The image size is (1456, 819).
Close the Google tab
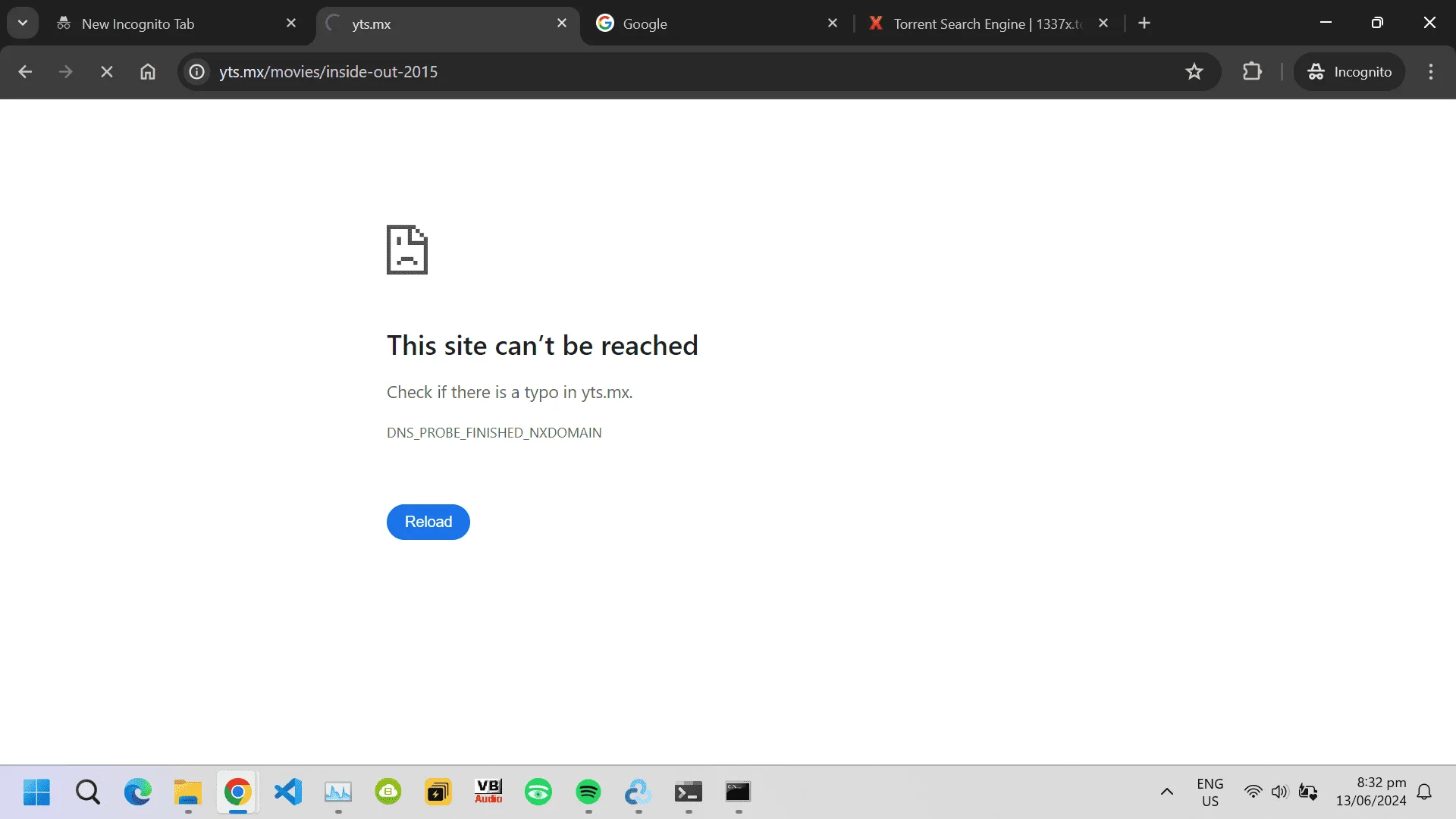pos(833,24)
